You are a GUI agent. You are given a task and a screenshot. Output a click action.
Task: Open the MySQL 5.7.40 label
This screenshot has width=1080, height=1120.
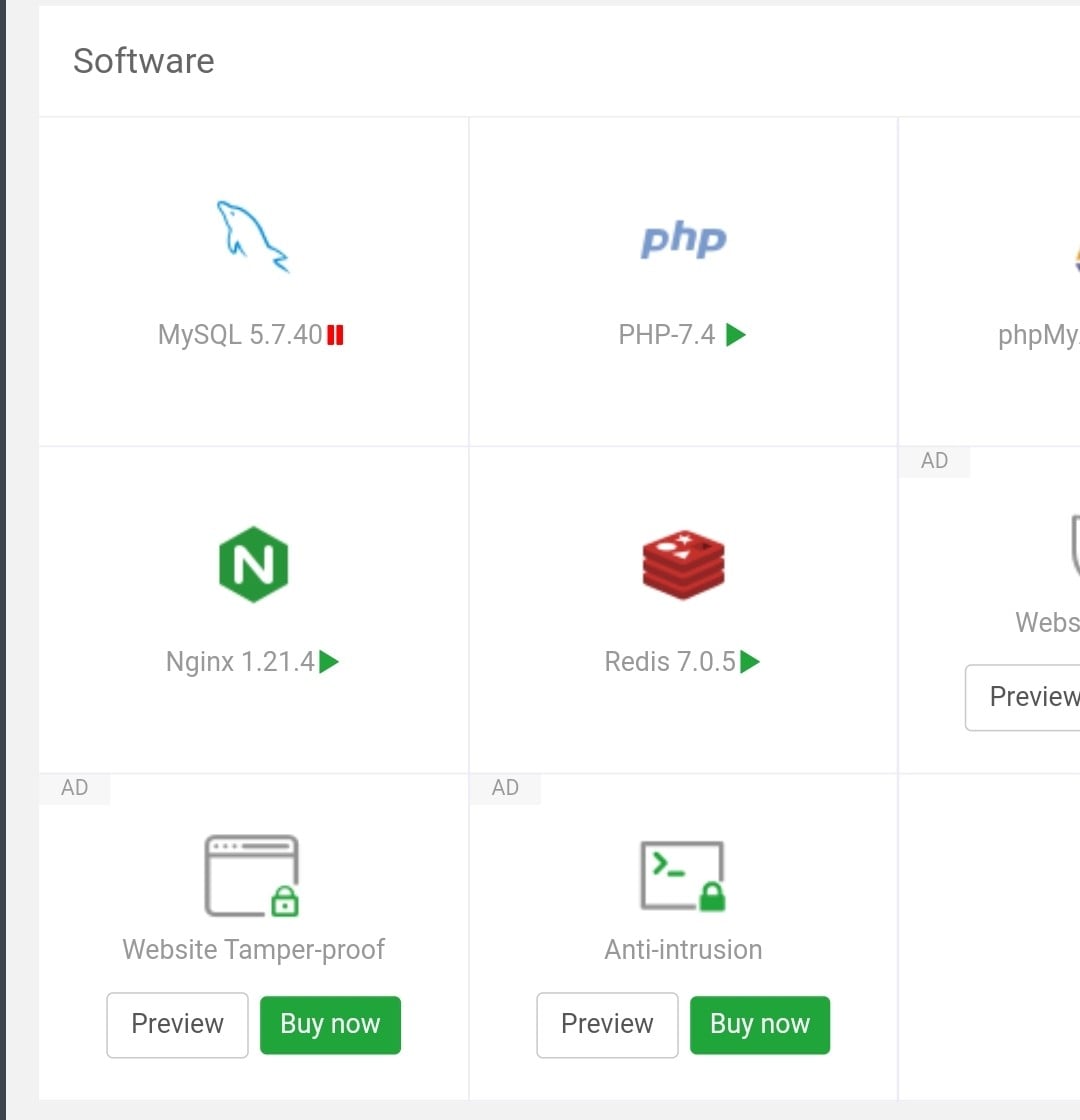click(240, 335)
